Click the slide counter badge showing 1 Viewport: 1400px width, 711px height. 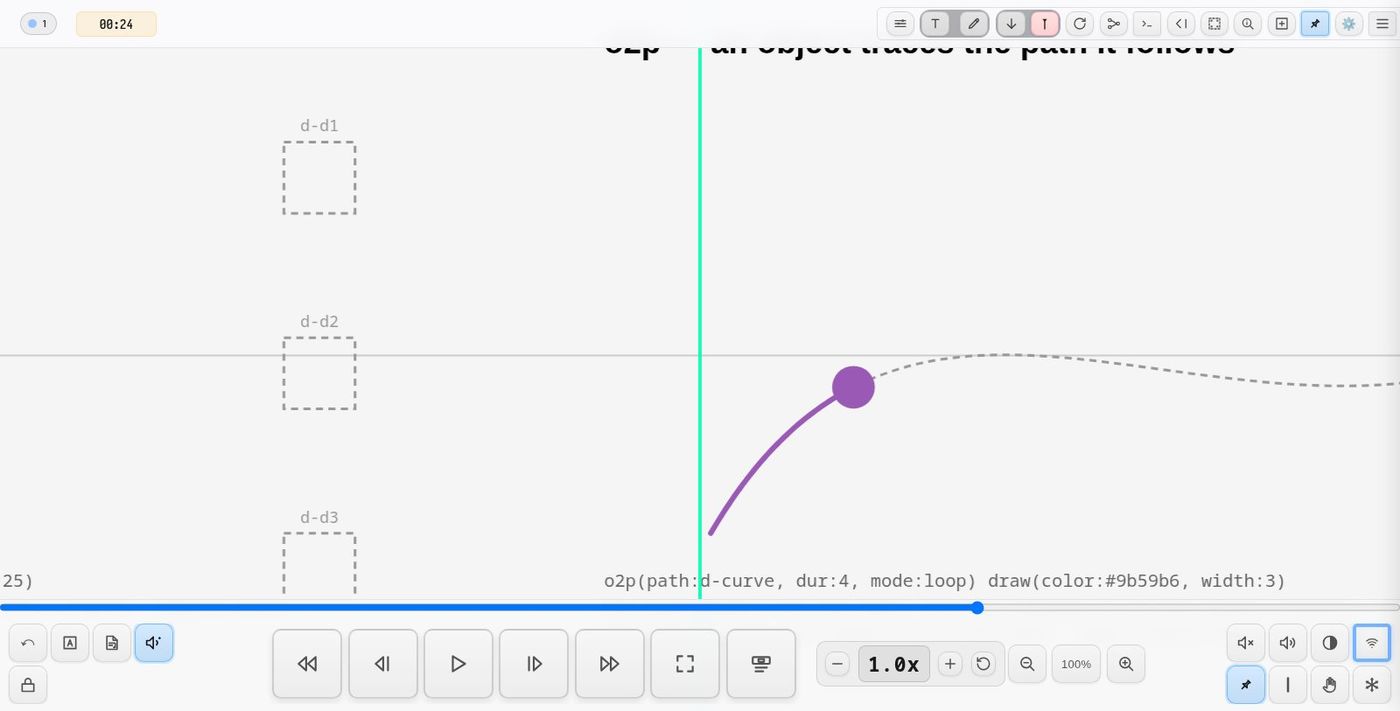[38, 24]
